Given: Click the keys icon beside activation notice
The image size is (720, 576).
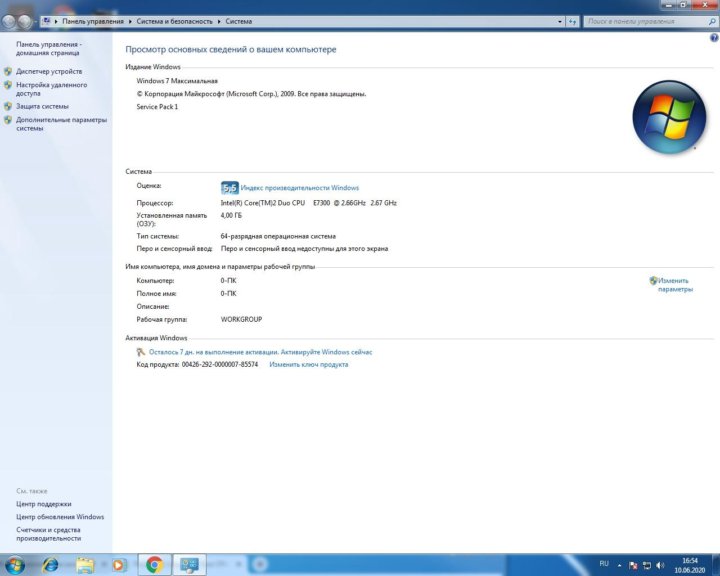Looking at the screenshot, I should 141,352.
